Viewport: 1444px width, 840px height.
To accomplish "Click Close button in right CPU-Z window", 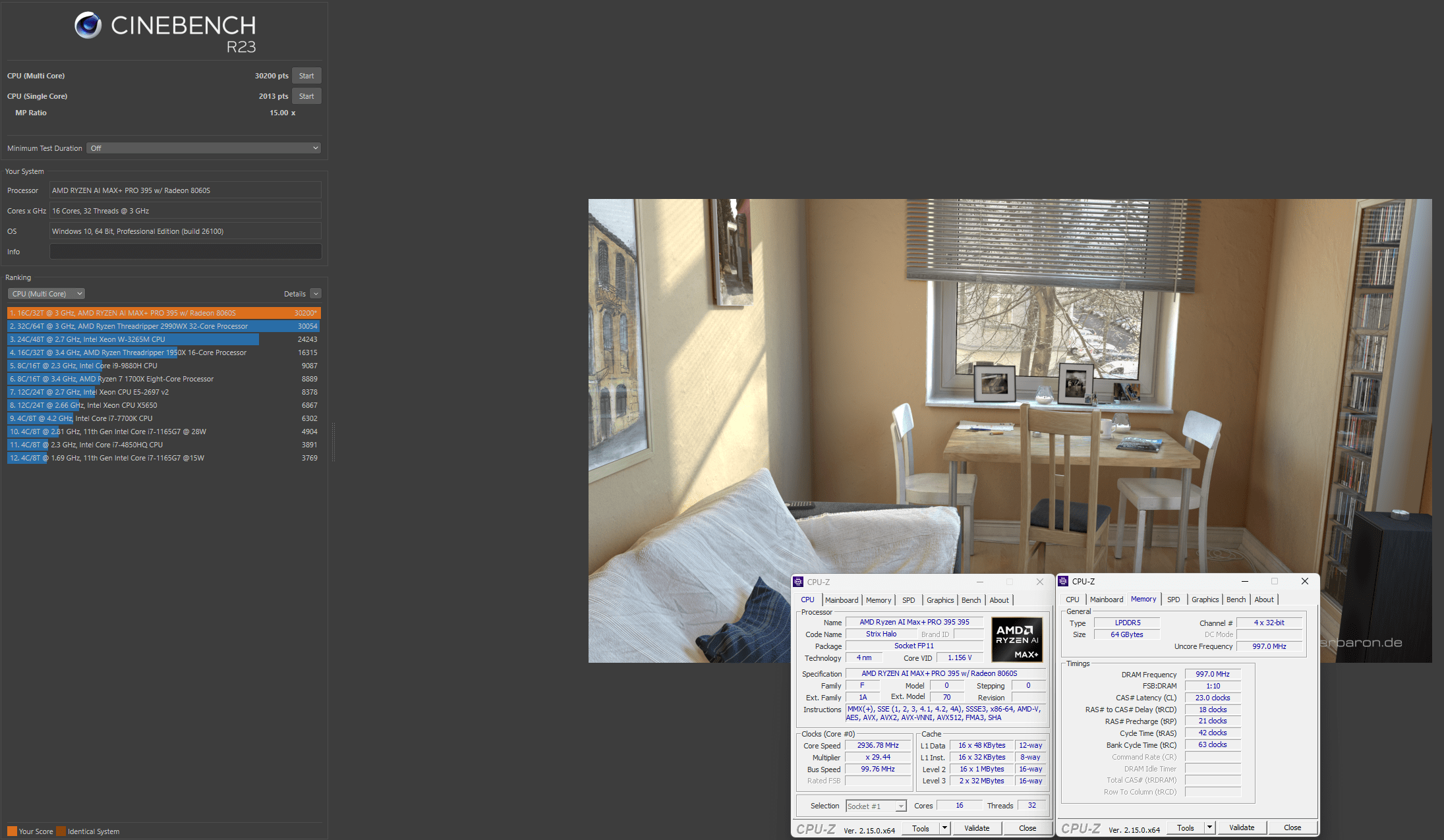I will tap(1292, 828).
